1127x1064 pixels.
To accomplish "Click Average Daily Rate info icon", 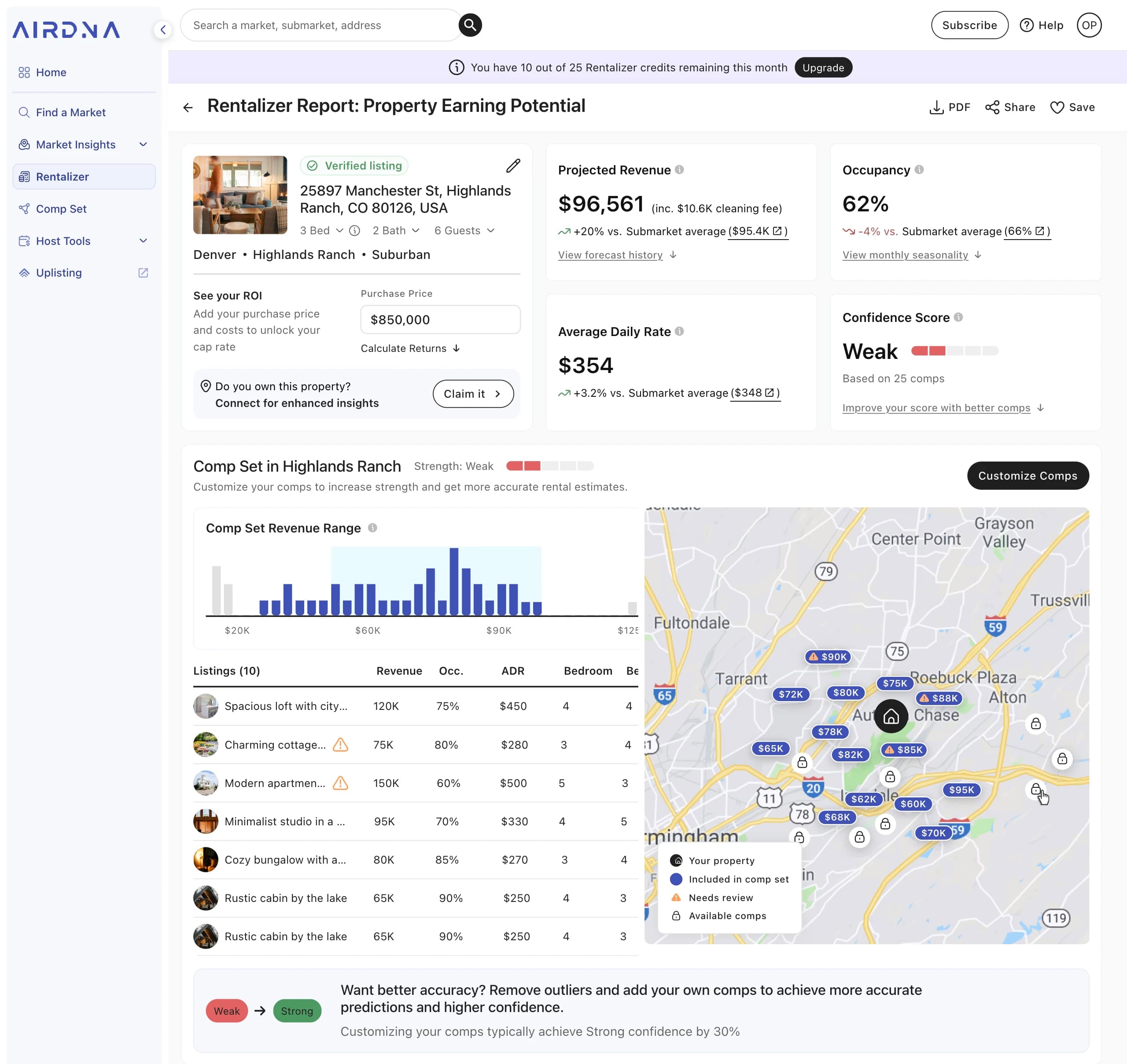I will click(679, 331).
